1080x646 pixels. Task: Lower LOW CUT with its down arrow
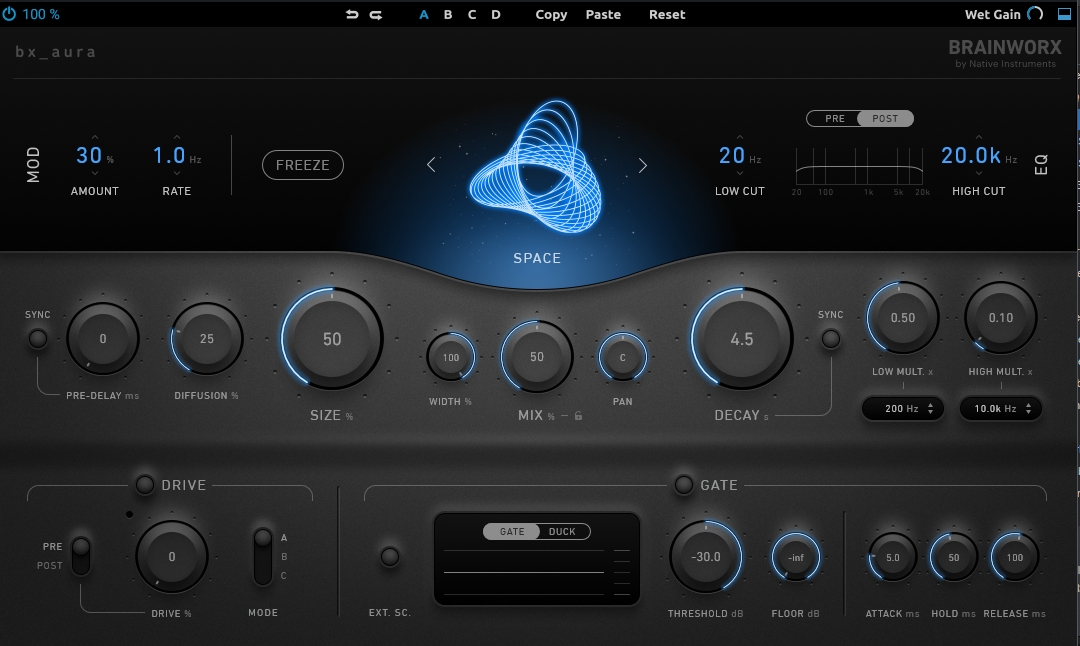click(740, 174)
